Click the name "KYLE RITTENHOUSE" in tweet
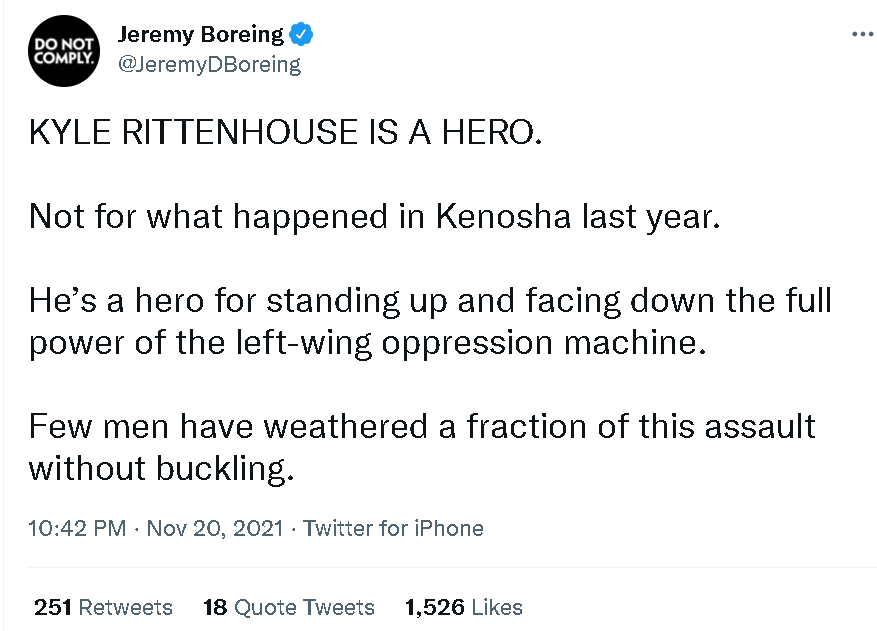 tap(195, 133)
